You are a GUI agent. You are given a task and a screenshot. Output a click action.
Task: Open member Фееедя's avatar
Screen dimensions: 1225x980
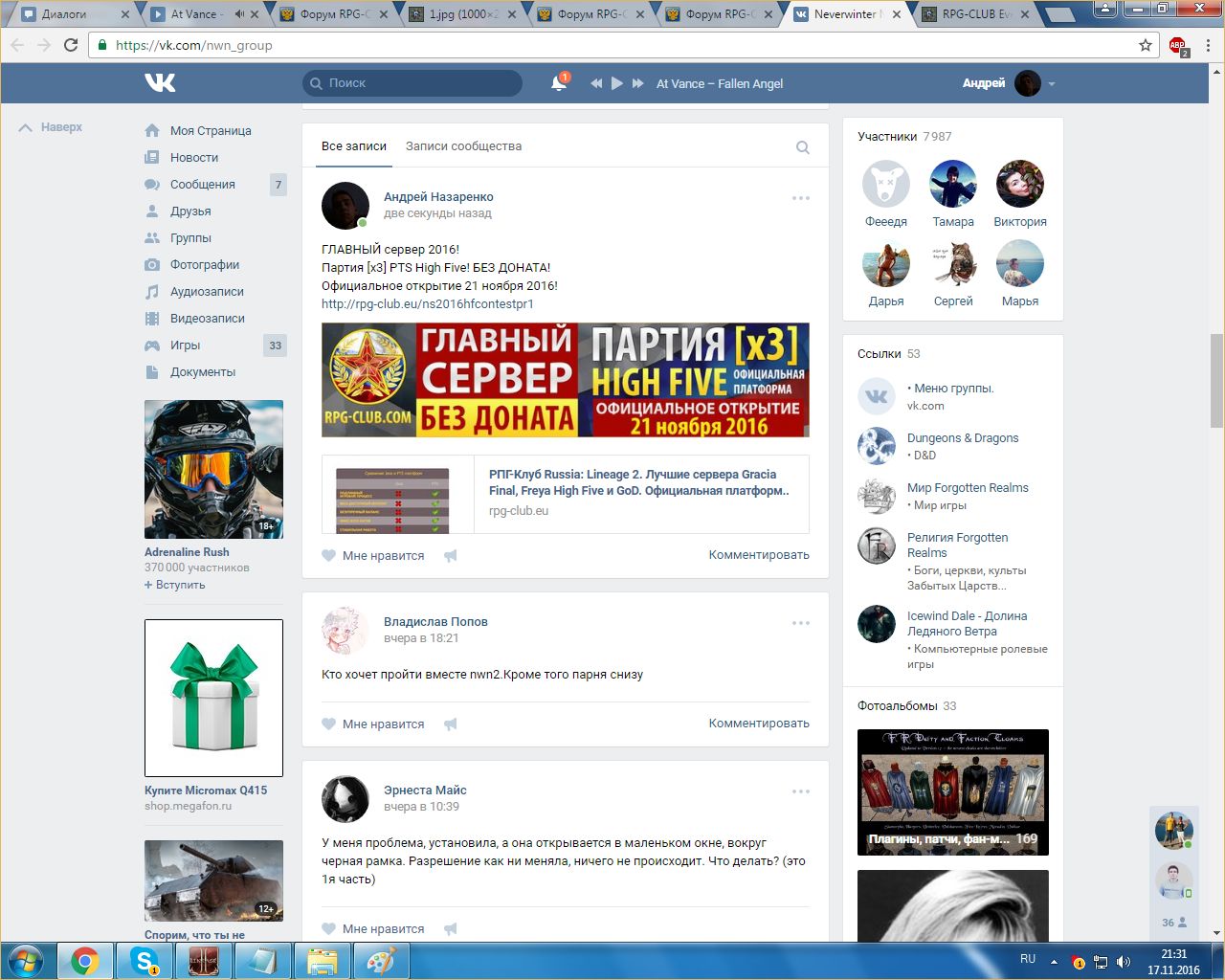(x=886, y=184)
